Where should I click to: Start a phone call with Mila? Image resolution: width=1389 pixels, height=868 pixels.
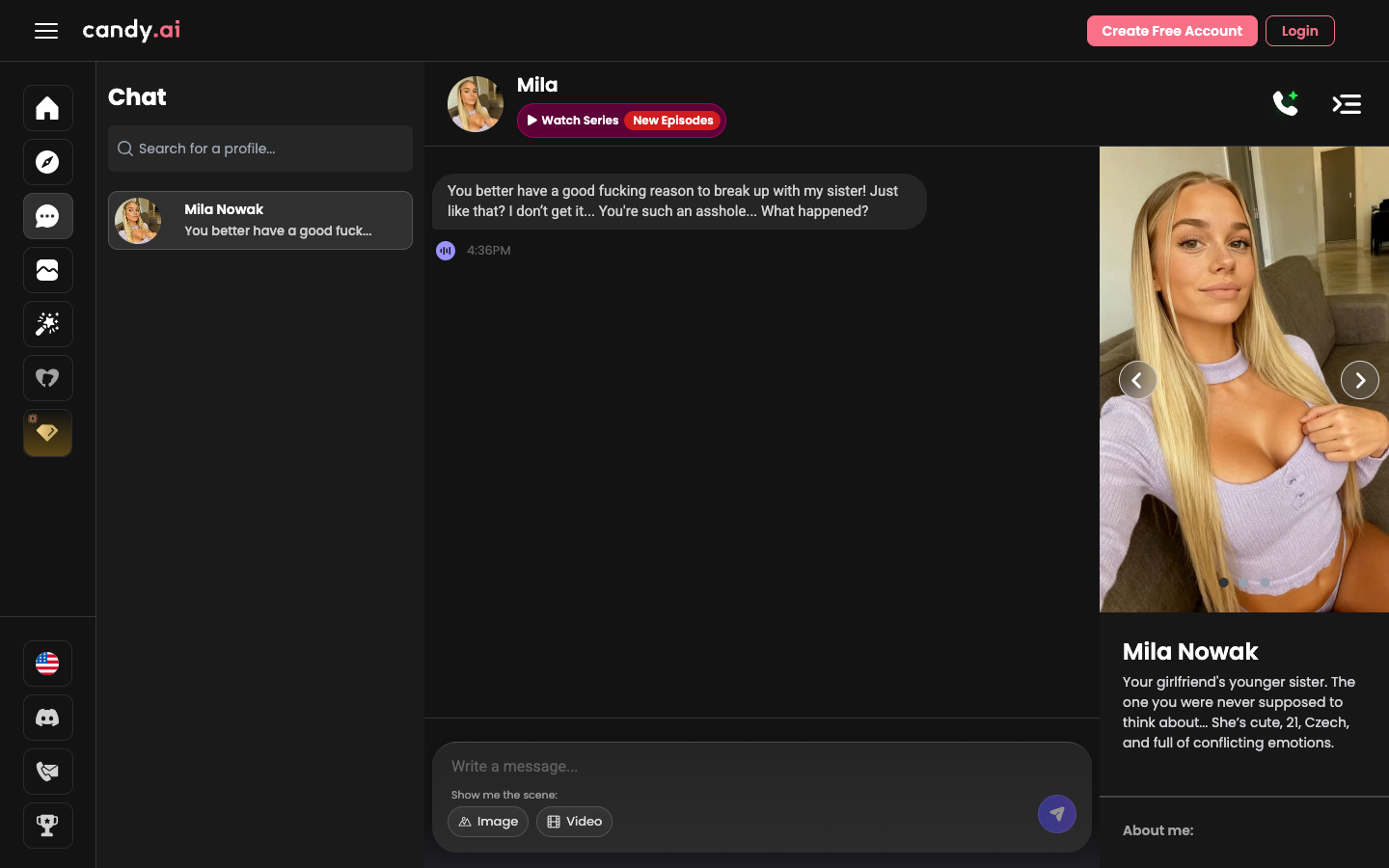pyautogui.click(x=1286, y=103)
